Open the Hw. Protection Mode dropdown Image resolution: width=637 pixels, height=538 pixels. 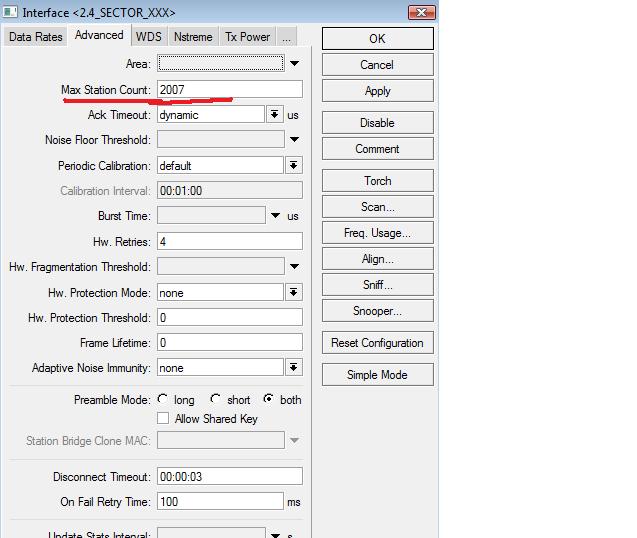point(294,293)
